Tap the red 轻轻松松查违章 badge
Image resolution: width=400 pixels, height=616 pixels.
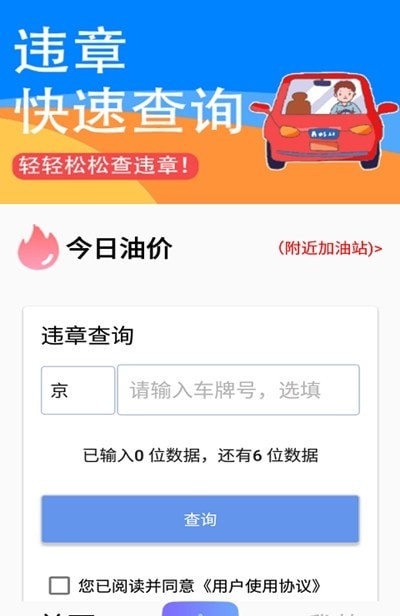tap(105, 165)
